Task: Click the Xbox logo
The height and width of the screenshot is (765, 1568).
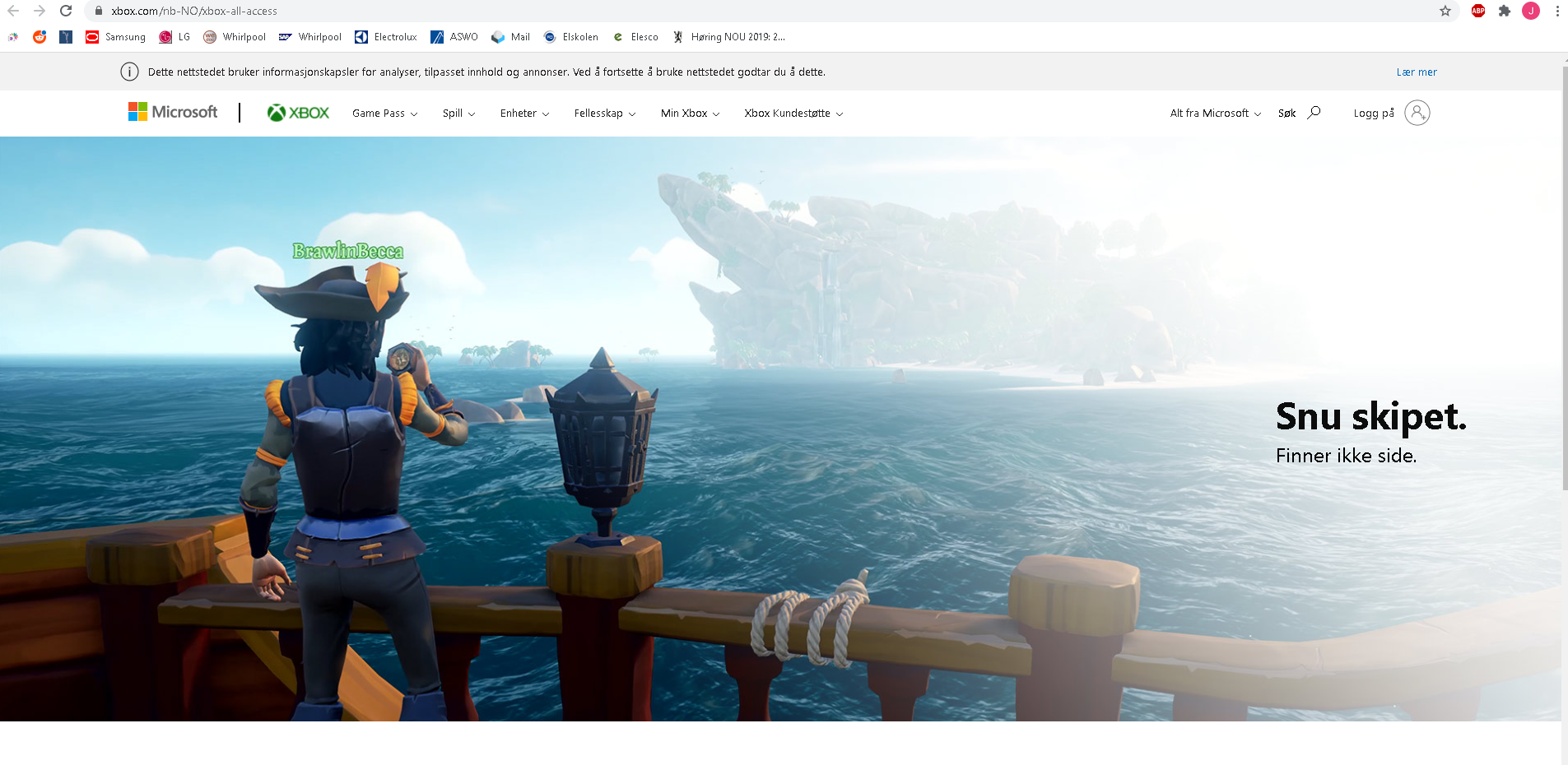Action: point(298,113)
